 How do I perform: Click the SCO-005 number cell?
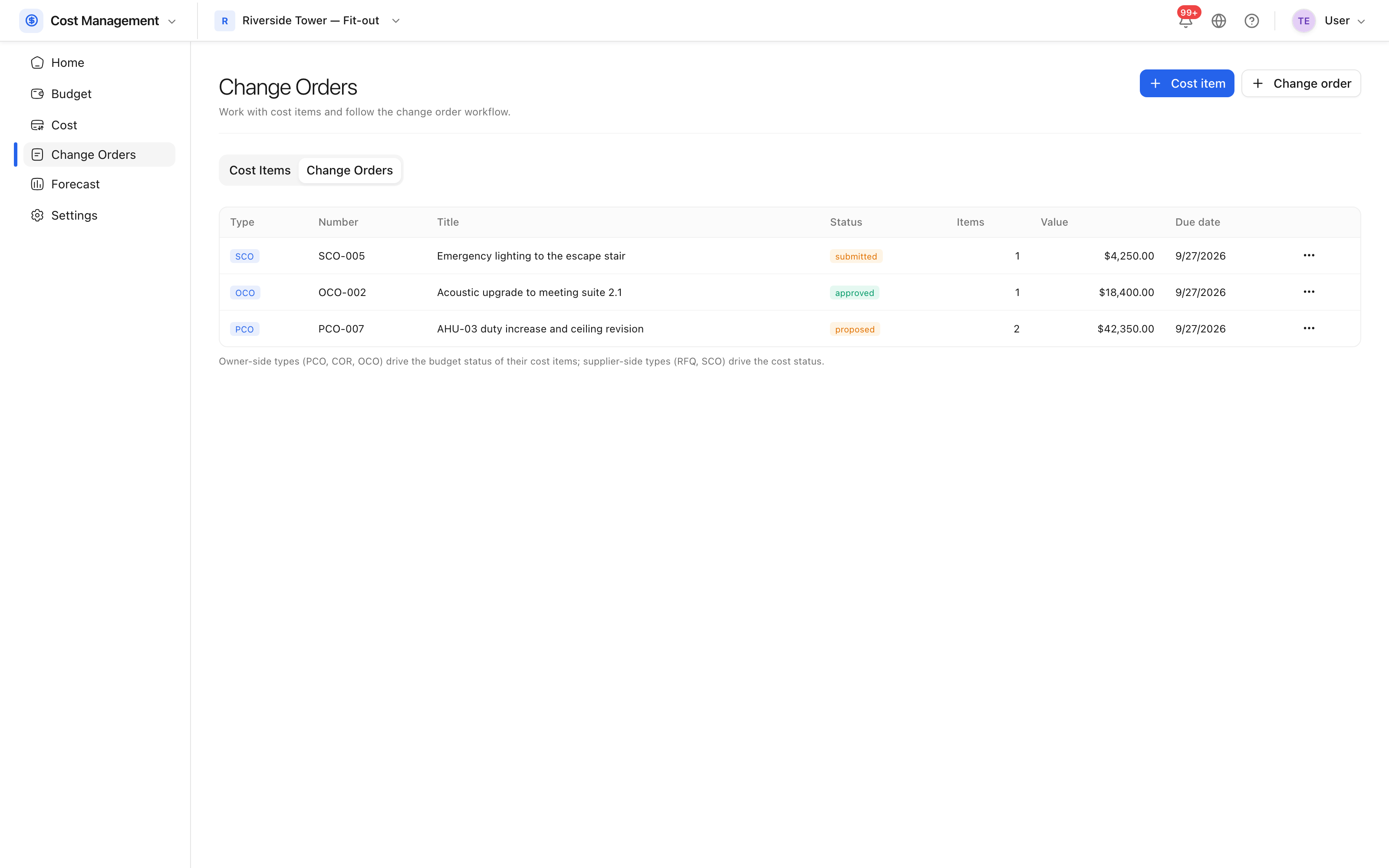(x=342, y=256)
